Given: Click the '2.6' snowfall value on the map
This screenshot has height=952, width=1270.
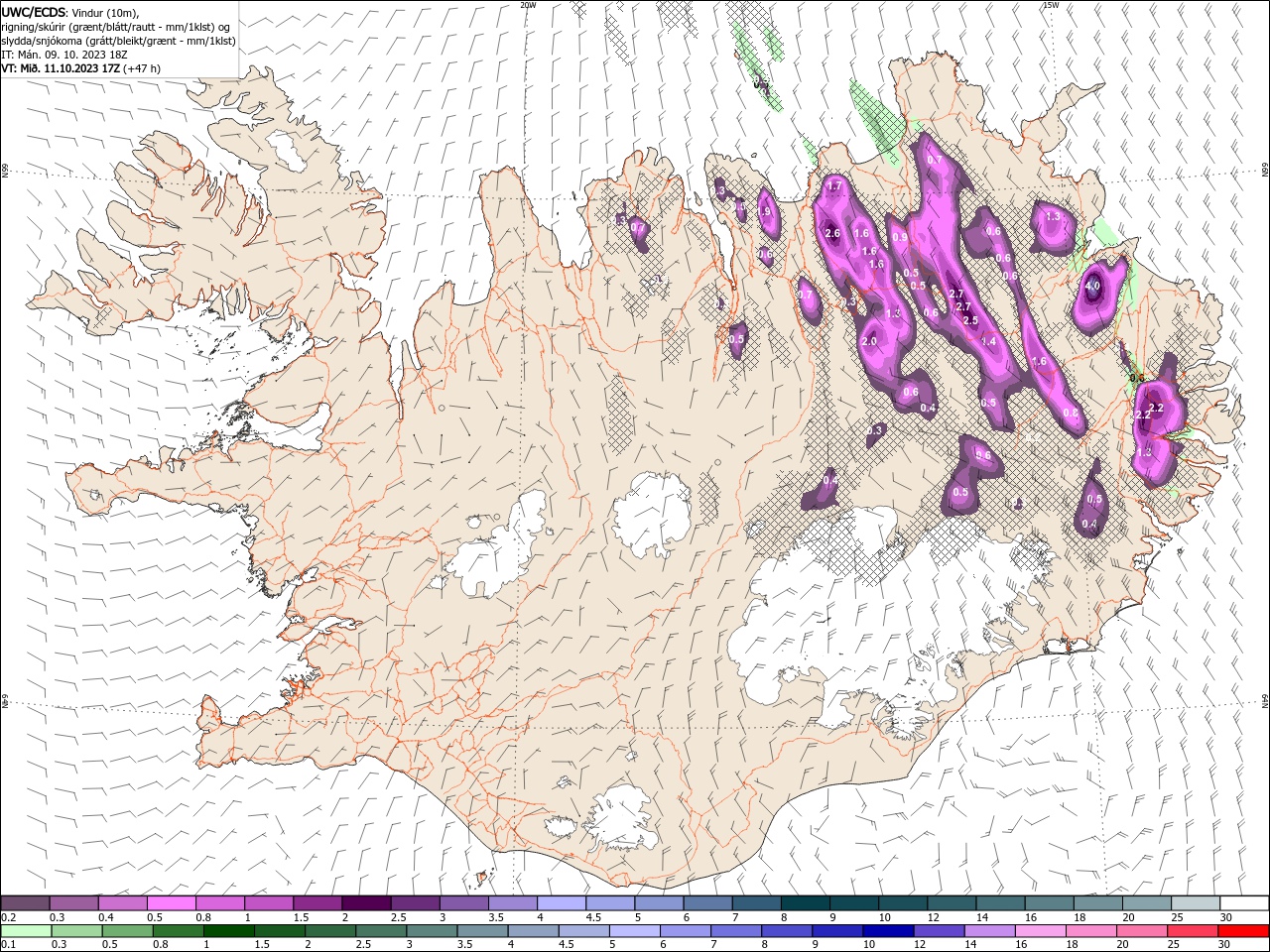Looking at the screenshot, I should [832, 234].
